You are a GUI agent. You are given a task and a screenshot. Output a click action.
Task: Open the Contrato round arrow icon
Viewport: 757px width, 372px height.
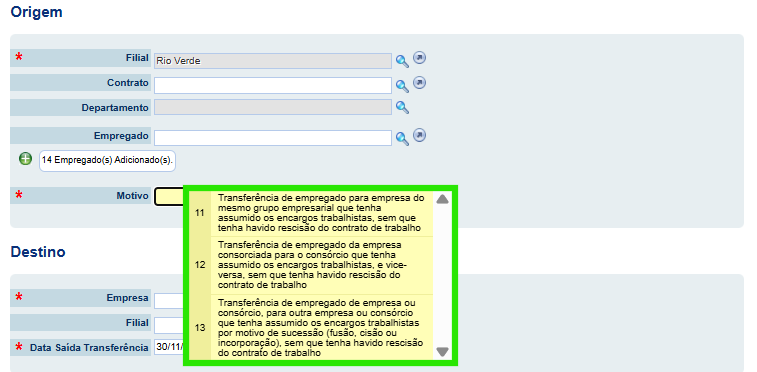[419, 83]
